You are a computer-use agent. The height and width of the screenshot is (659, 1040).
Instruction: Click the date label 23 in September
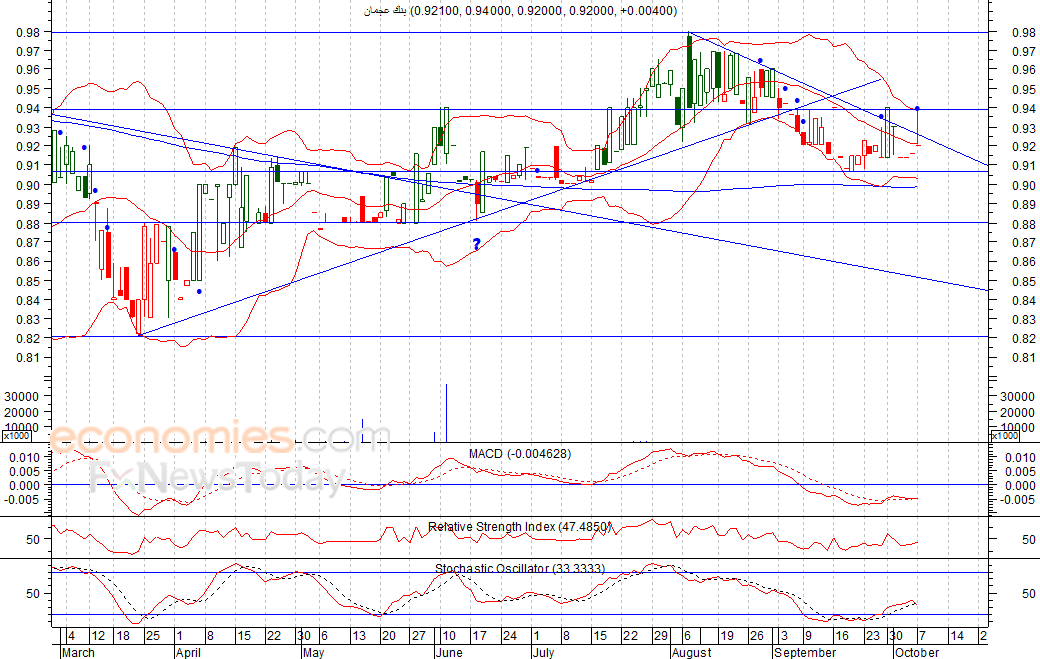pyautogui.click(x=874, y=636)
